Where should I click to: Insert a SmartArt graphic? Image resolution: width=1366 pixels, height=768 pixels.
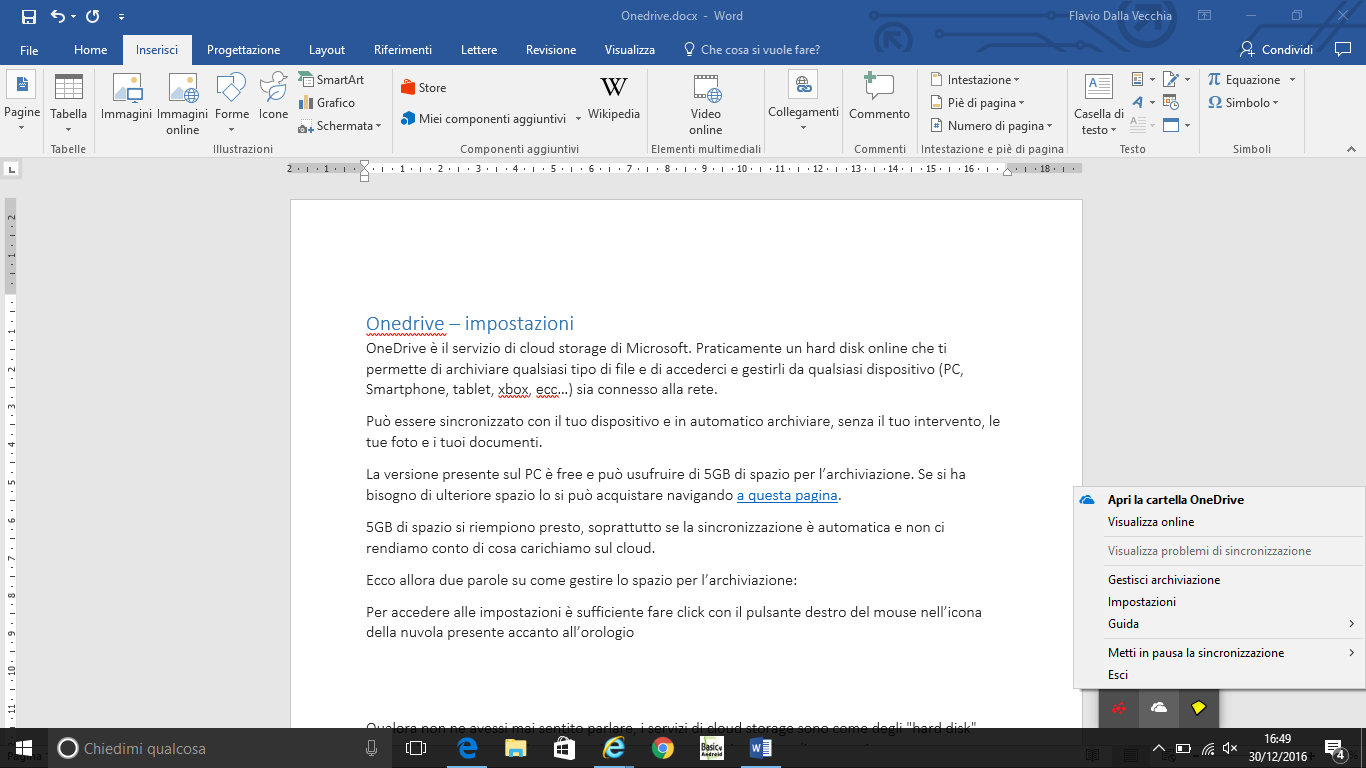point(331,79)
